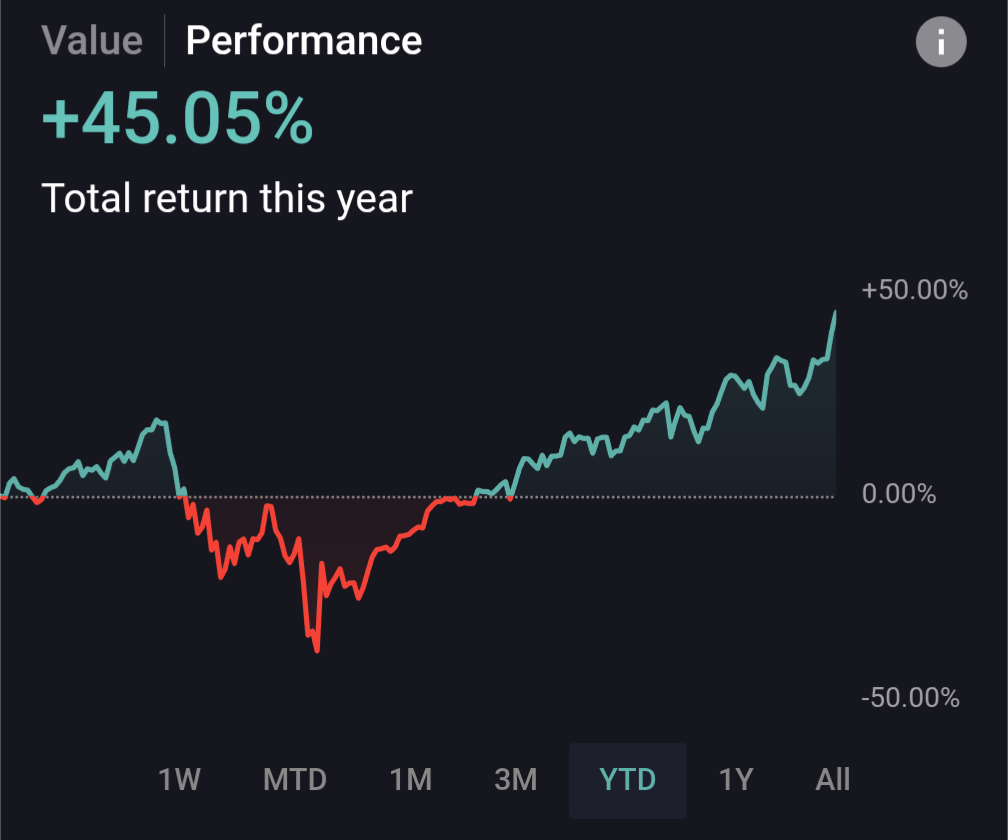Select the Performance tab
This screenshot has height=840, width=1008.
(304, 41)
